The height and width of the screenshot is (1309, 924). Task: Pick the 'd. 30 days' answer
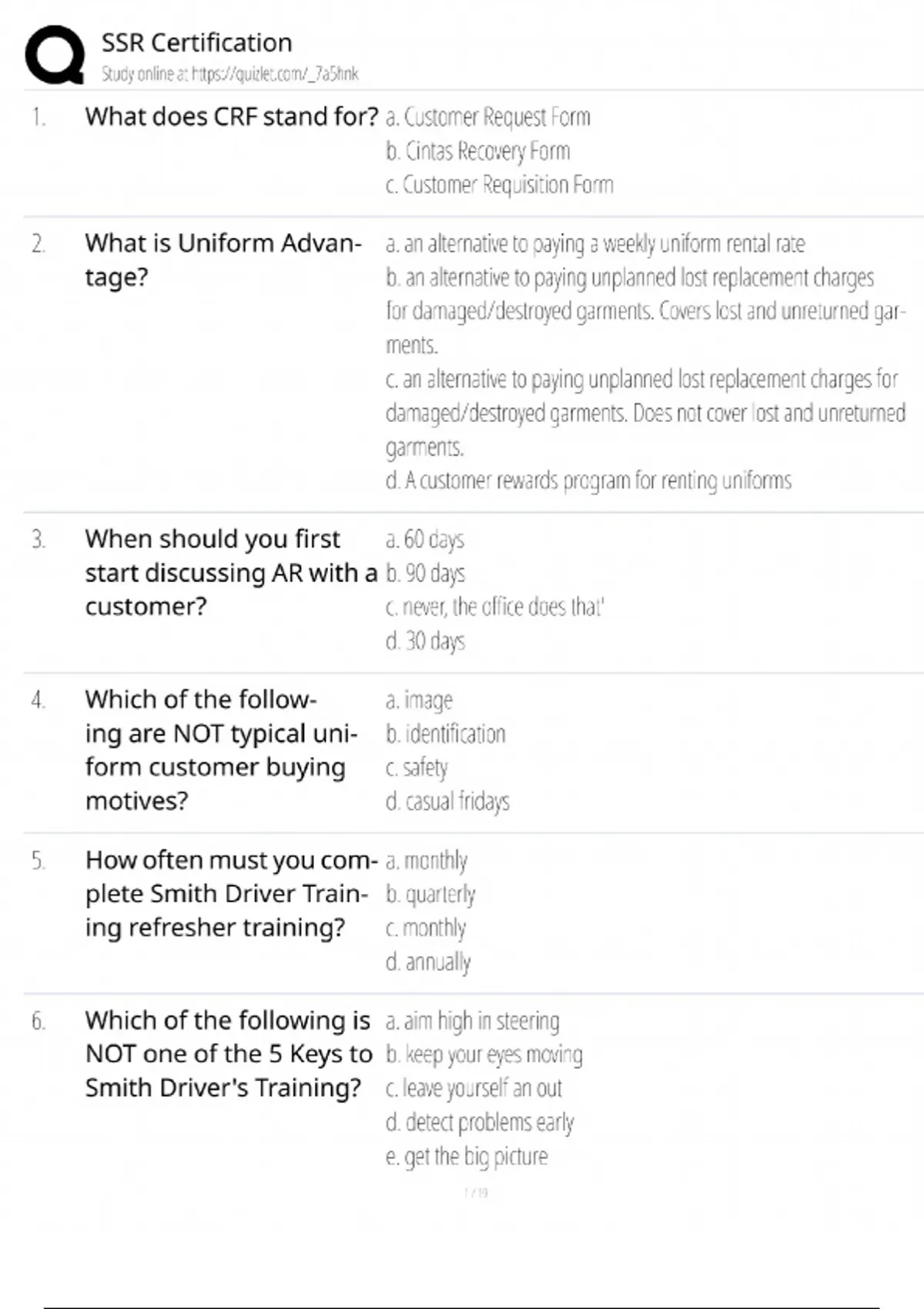[x=425, y=641]
